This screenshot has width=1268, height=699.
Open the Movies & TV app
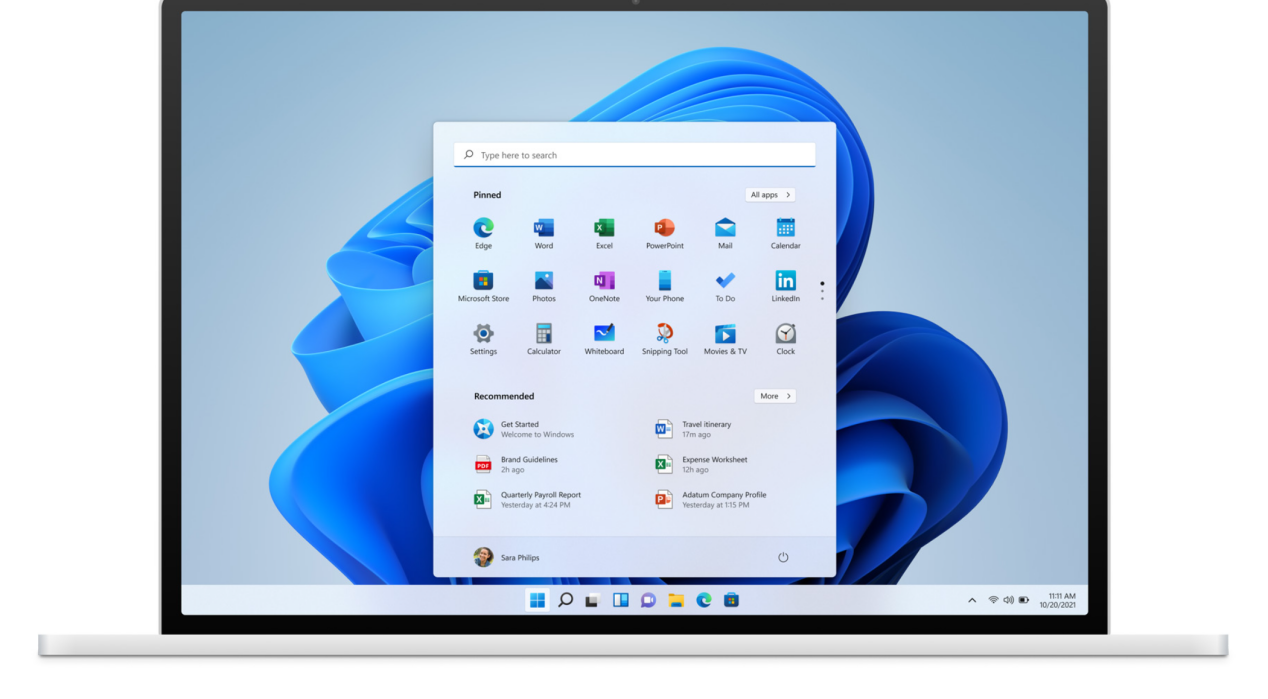pos(725,339)
